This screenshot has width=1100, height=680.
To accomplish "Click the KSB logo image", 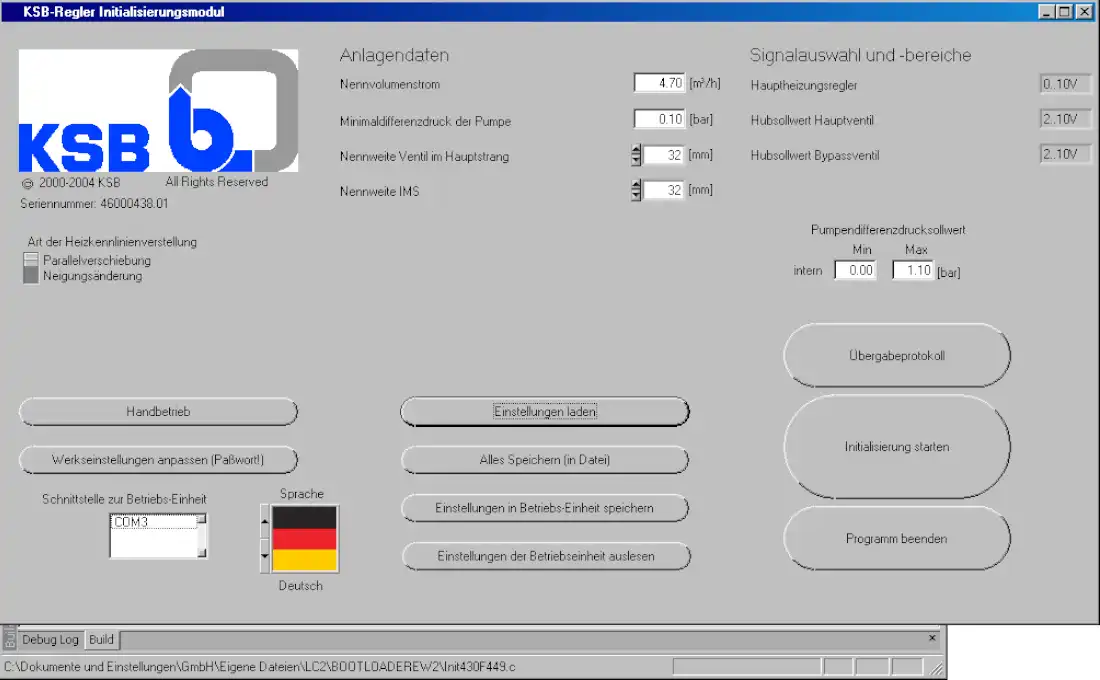I will pyautogui.click(x=158, y=112).
